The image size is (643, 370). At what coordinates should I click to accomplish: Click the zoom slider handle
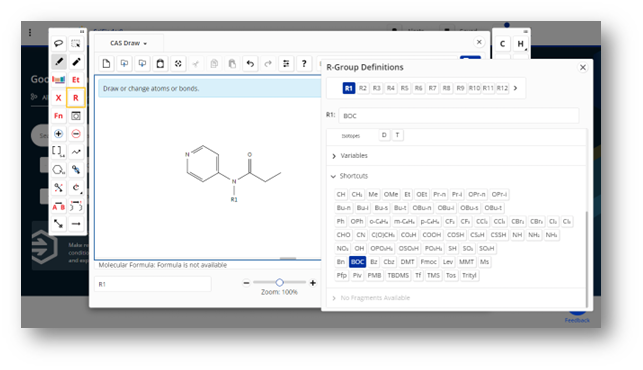pos(280,282)
